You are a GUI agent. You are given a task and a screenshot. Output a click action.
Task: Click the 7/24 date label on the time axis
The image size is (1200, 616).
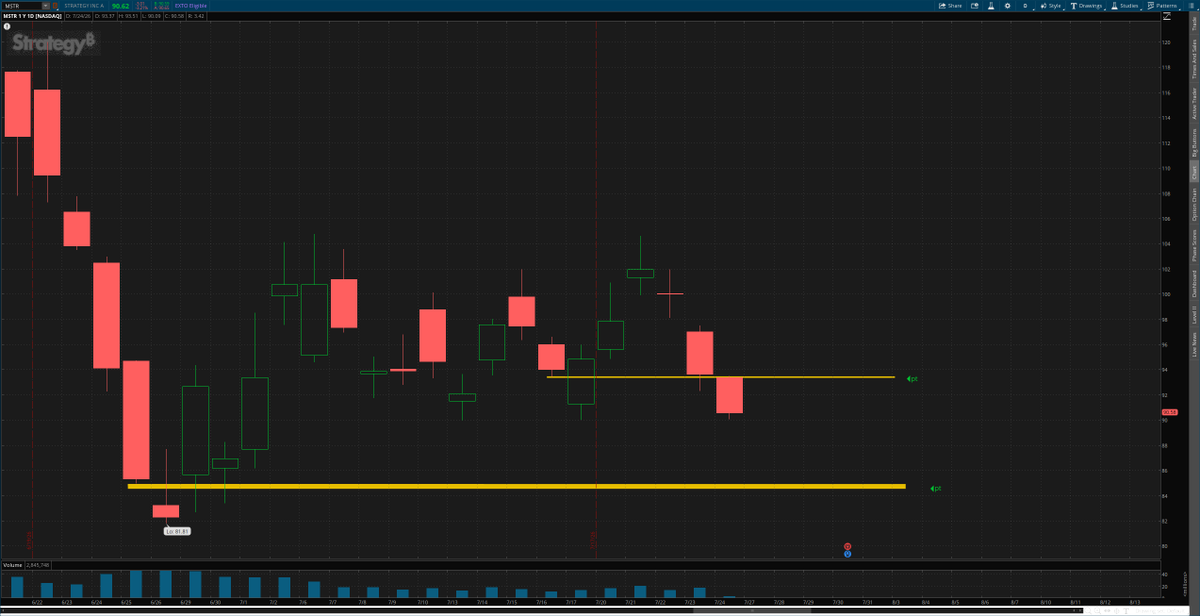722,603
